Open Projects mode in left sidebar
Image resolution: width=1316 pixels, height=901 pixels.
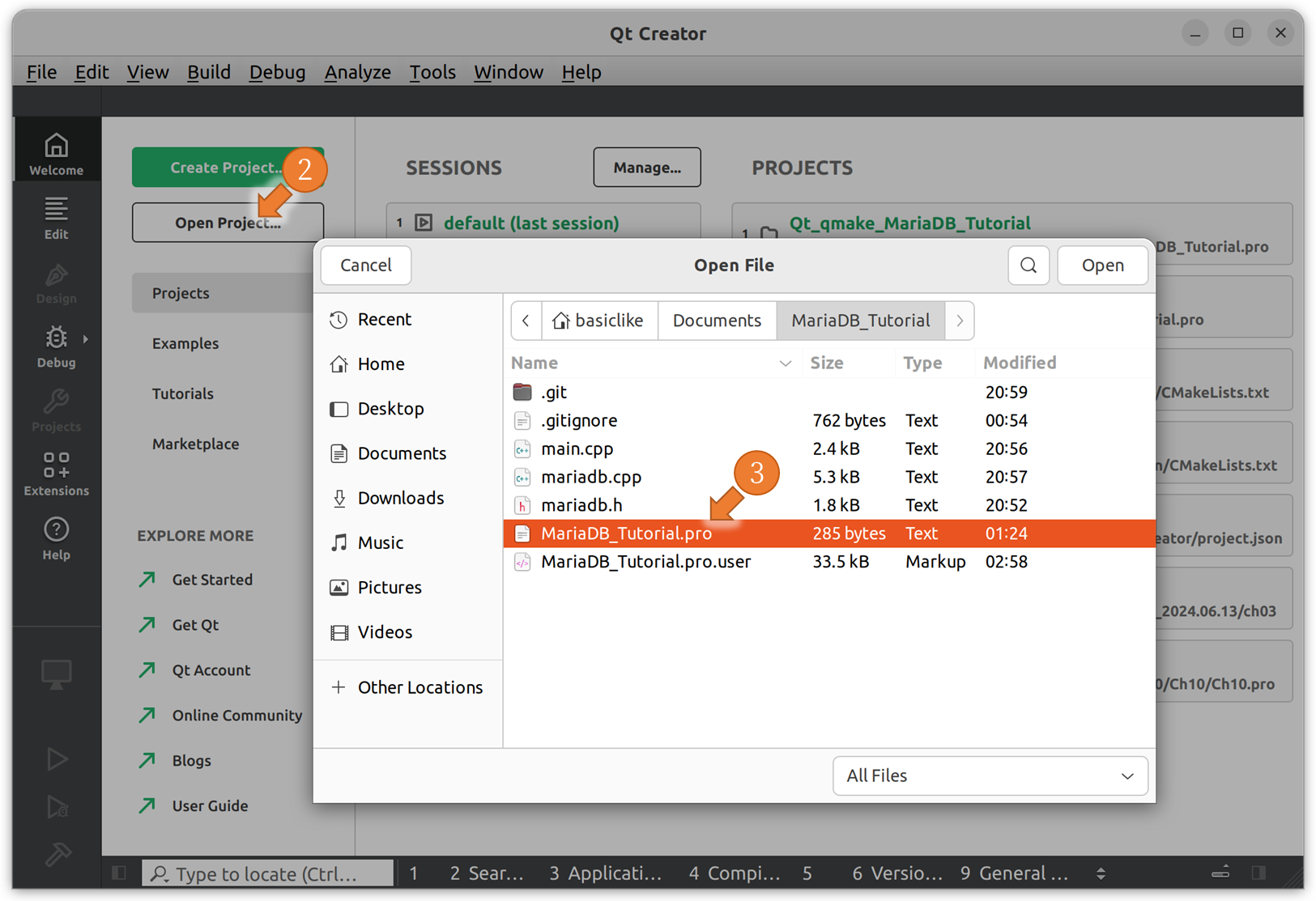[56, 410]
